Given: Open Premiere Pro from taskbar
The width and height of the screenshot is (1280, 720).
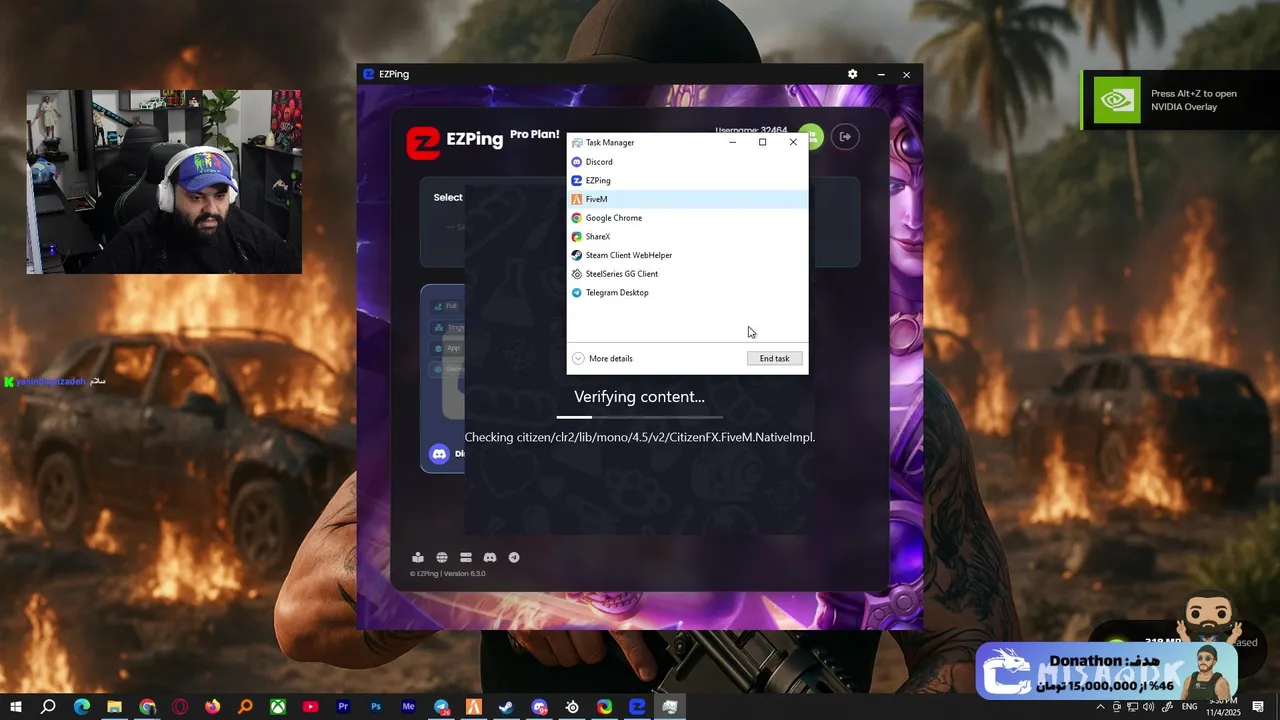Looking at the screenshot, I should pyautogui.click(x=343, y=707).
